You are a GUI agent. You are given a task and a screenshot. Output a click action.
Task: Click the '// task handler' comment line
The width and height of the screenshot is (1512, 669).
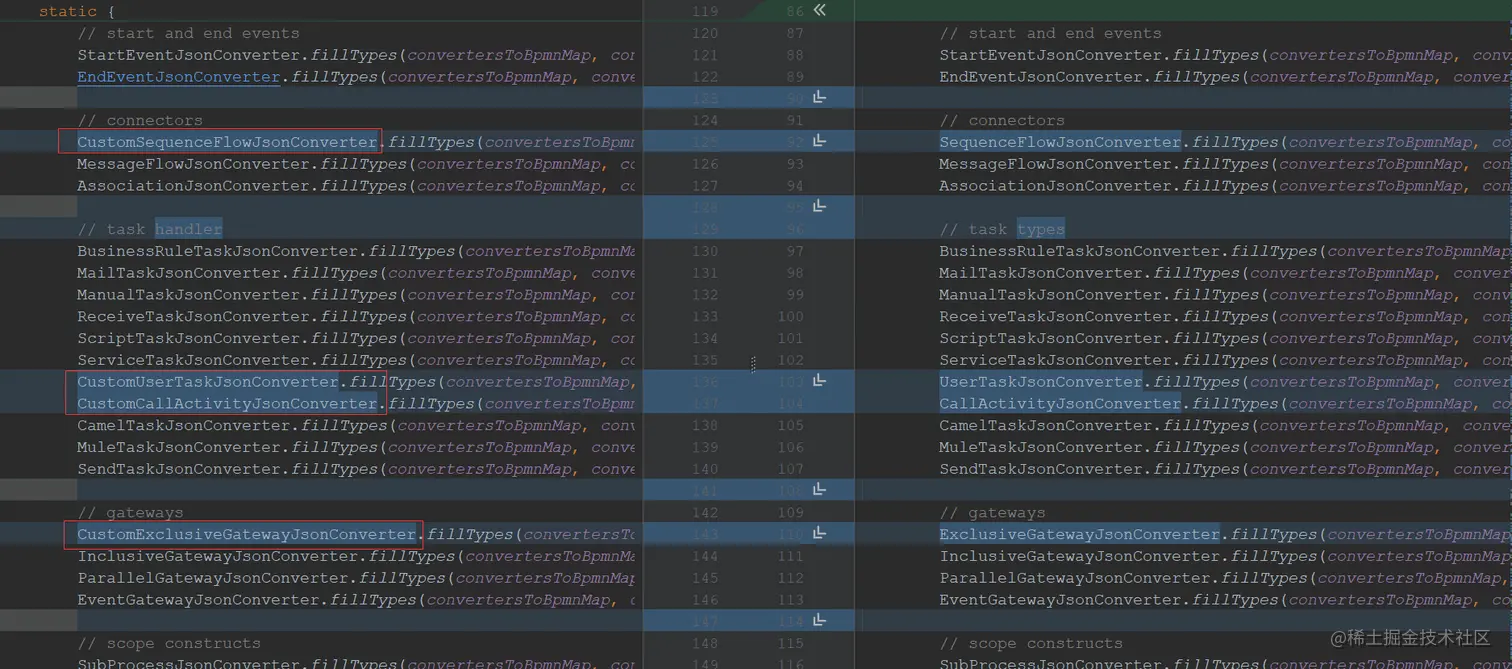[150, 229]
